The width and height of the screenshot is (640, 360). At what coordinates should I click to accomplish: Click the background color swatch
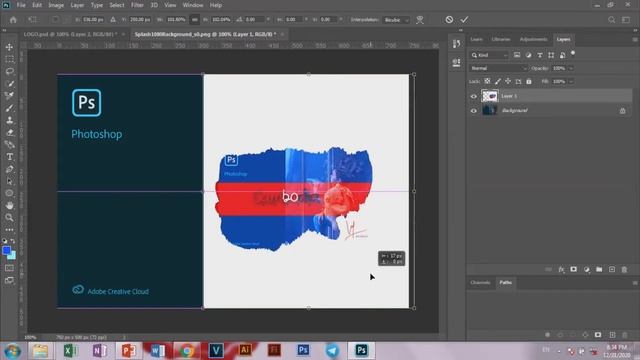point(13,256)
